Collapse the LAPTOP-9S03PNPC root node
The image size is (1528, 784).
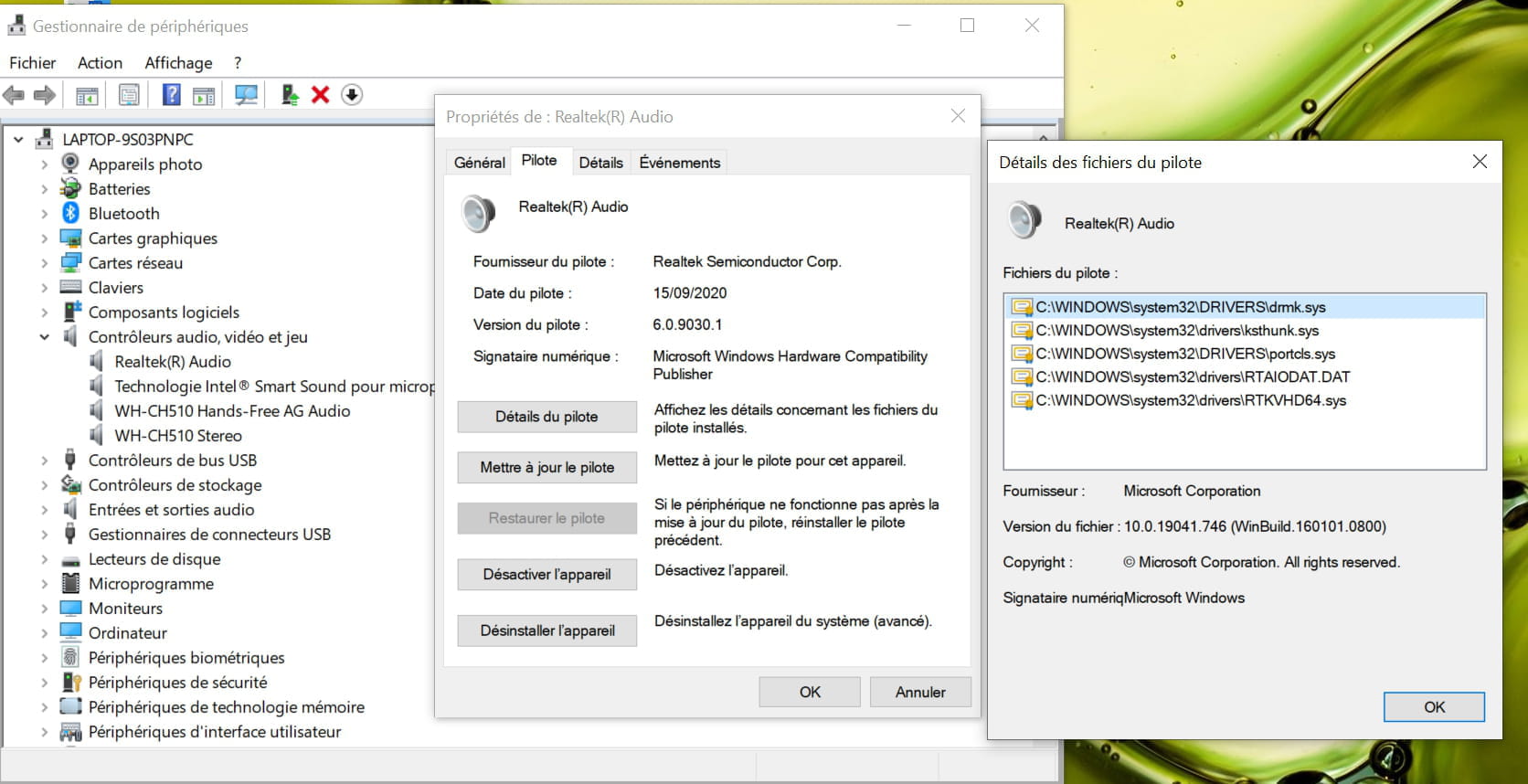click(18, 140)
